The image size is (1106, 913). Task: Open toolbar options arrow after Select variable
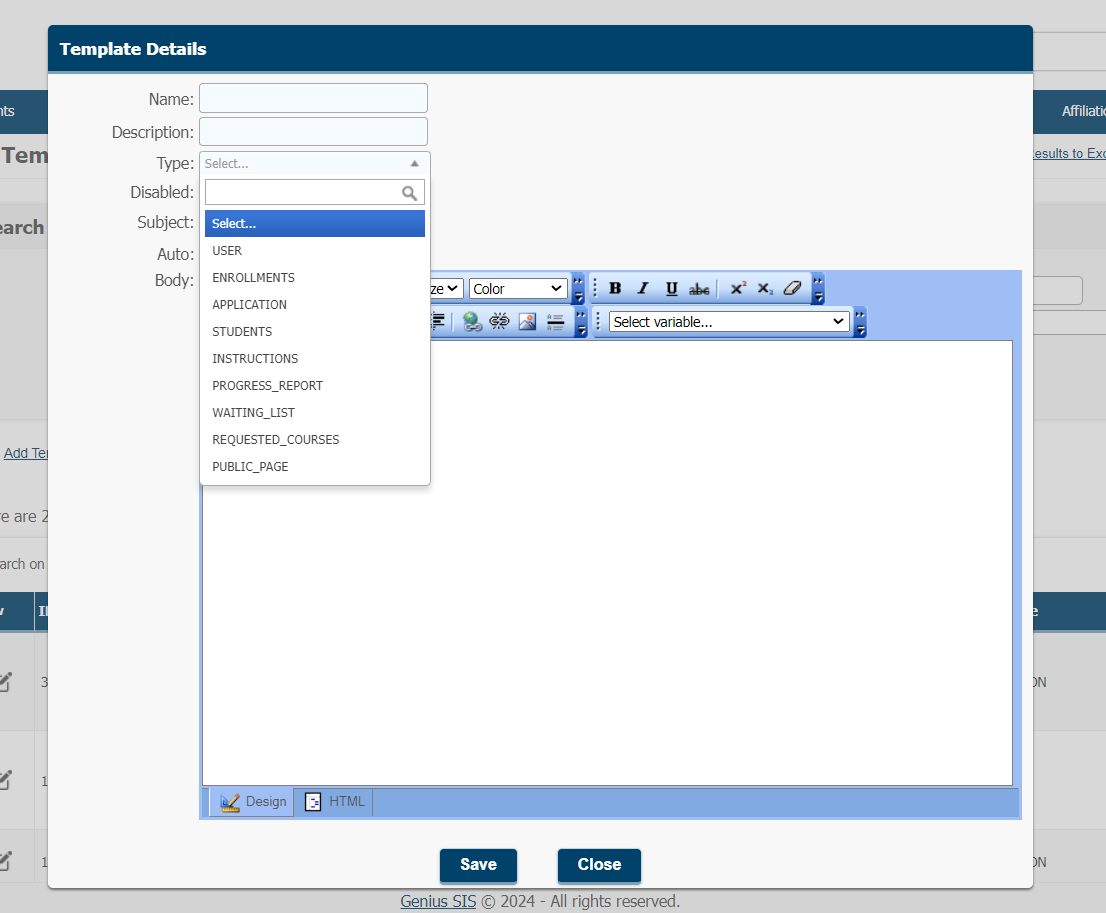click(861, 322)
